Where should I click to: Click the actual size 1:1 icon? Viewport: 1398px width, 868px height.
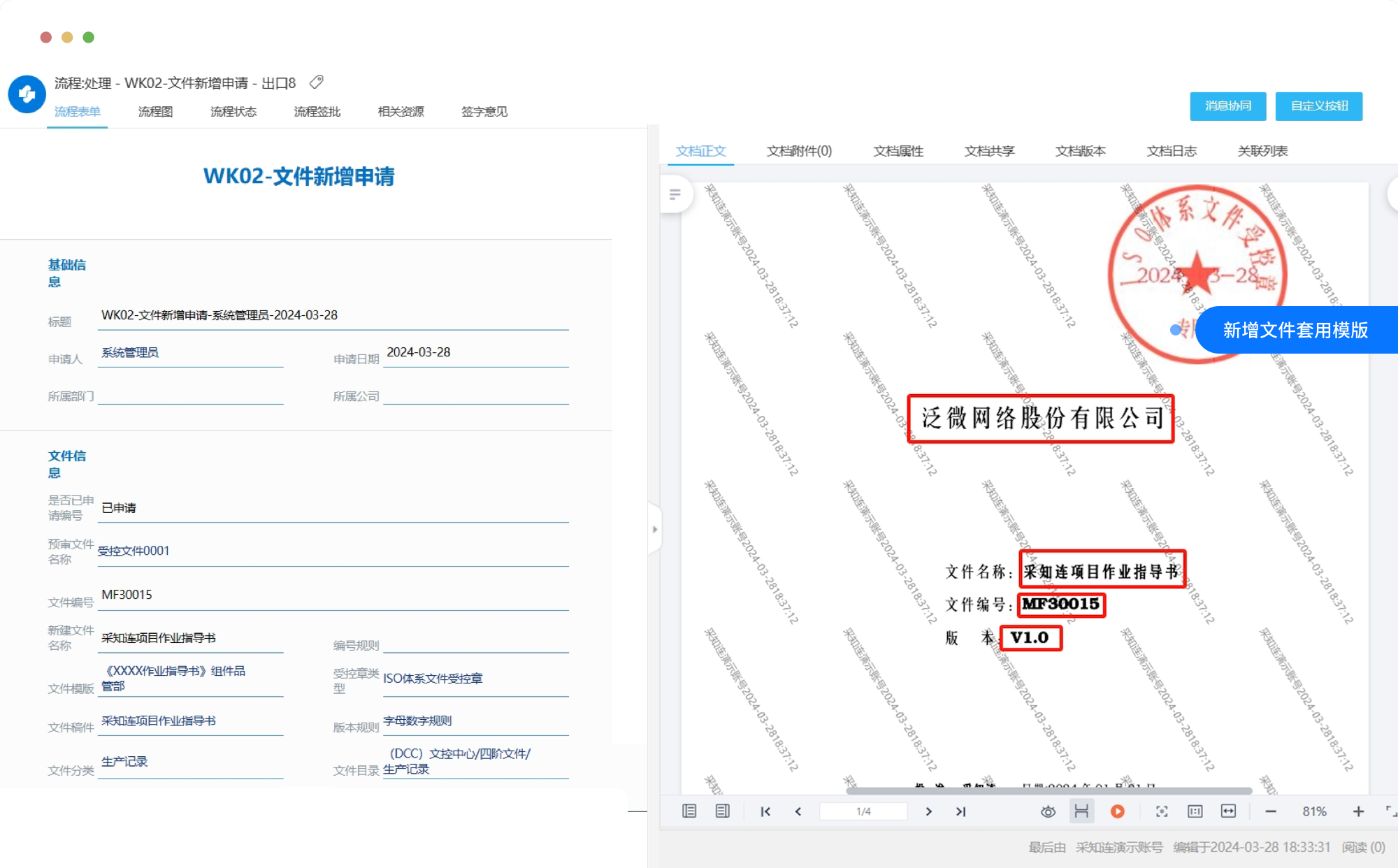tap(1195, 811)
